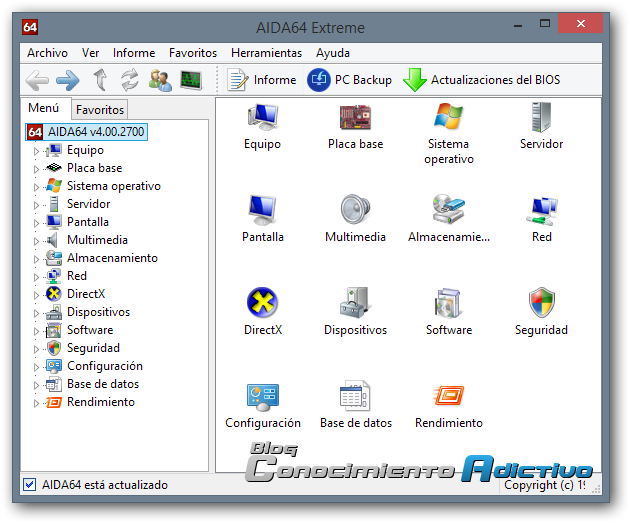
Task: Click the blue Forward arrow icon
Action: (x=68, y=80)
